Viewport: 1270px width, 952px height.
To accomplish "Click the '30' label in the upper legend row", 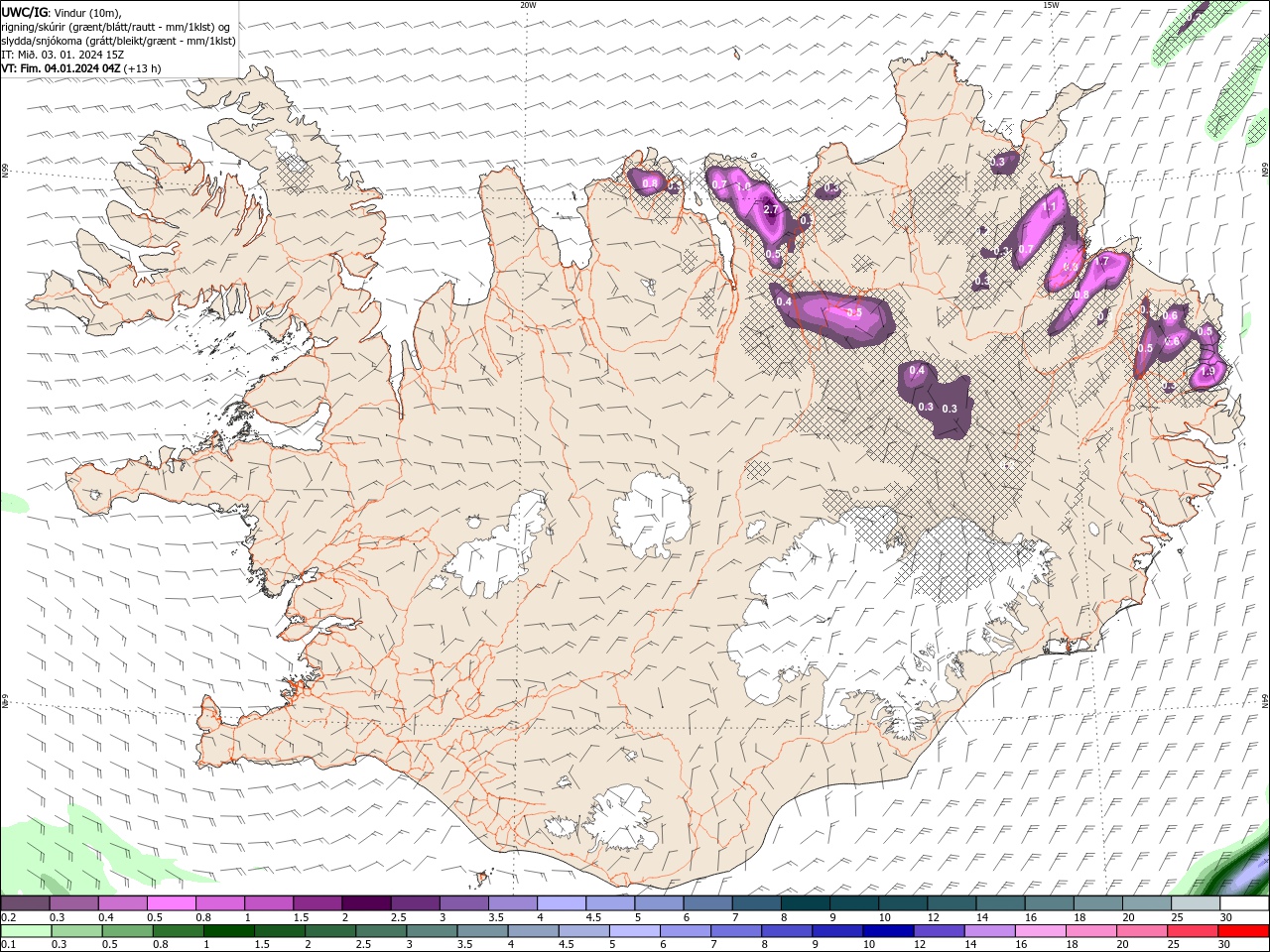I will click(1227, 917).
